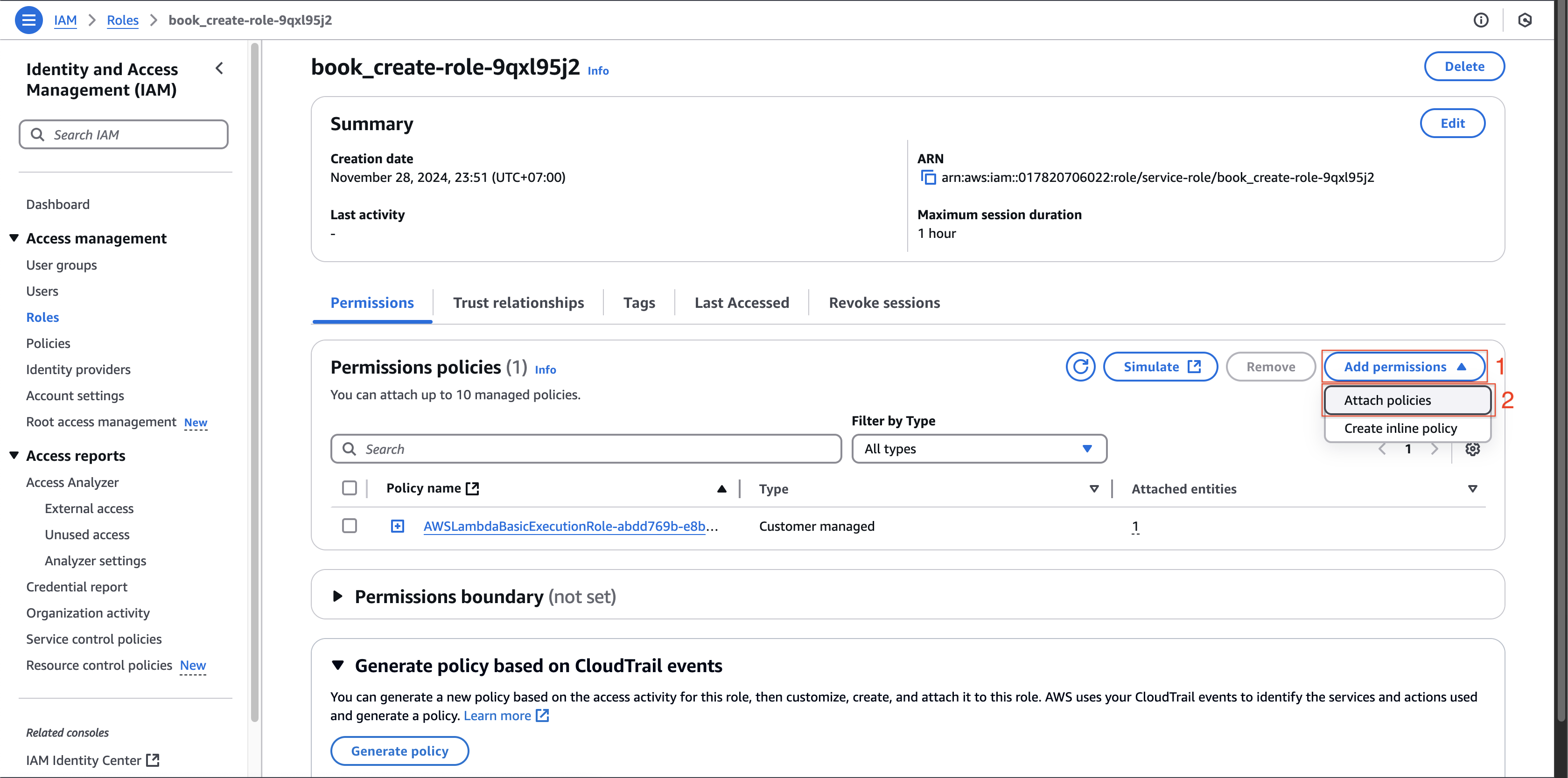Sort by the Type column
Screen dimensions: 1568x778
click(1094, 489)
